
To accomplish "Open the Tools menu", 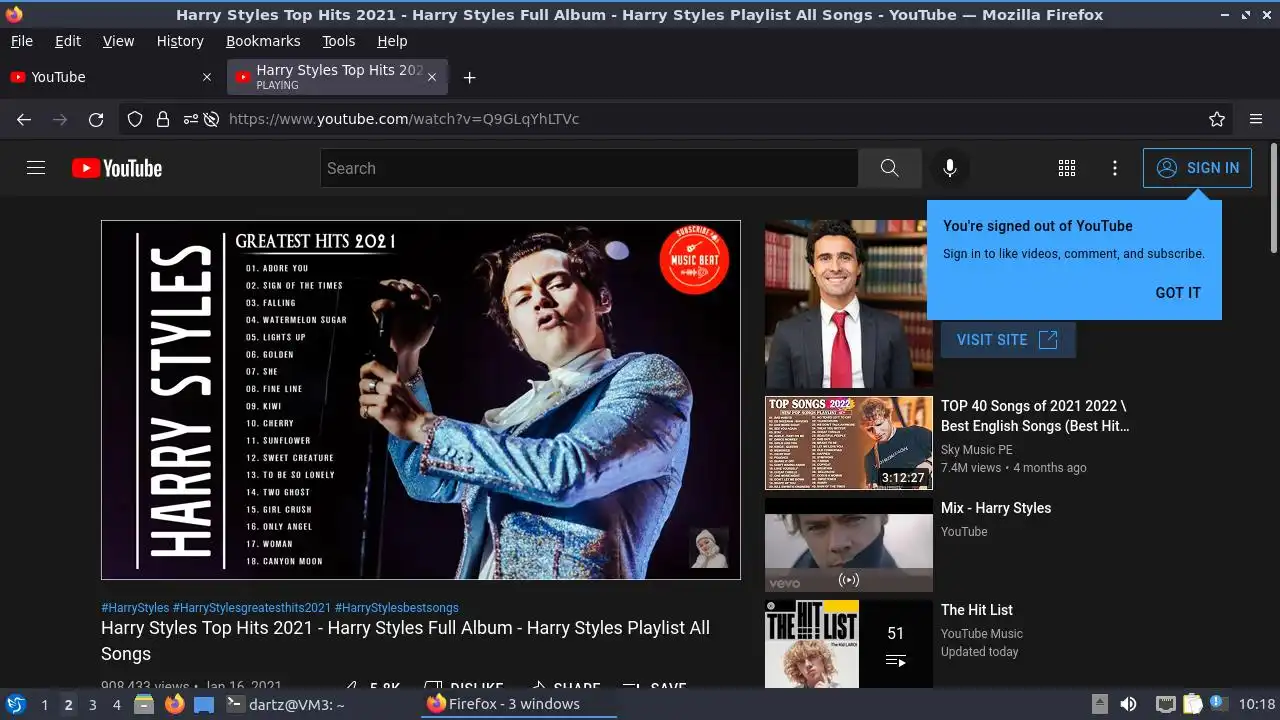I will point(339,41).
